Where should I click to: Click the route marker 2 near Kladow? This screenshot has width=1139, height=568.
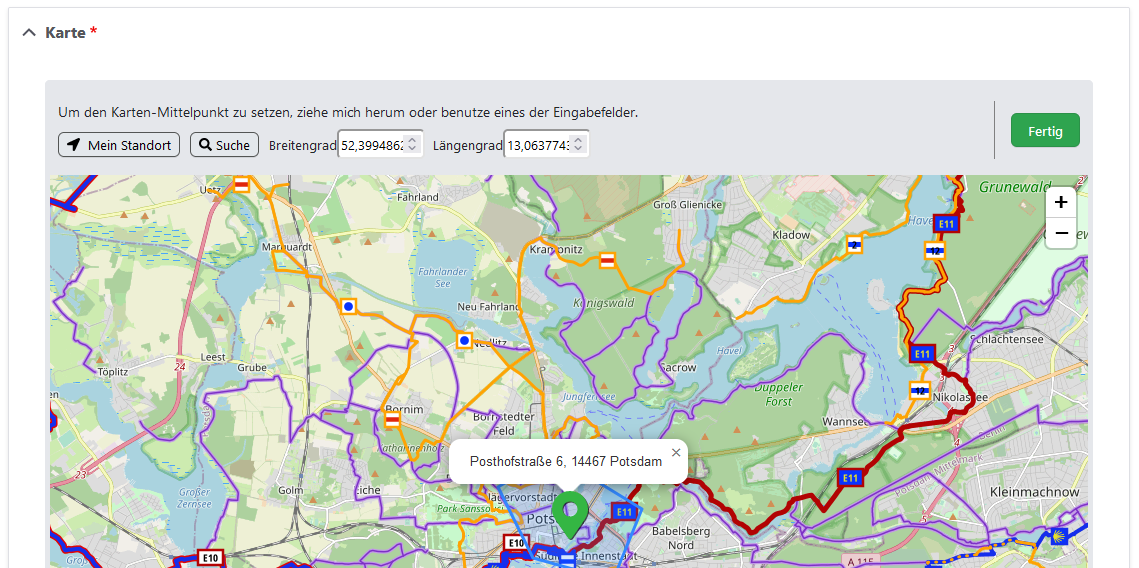[855, 245]
